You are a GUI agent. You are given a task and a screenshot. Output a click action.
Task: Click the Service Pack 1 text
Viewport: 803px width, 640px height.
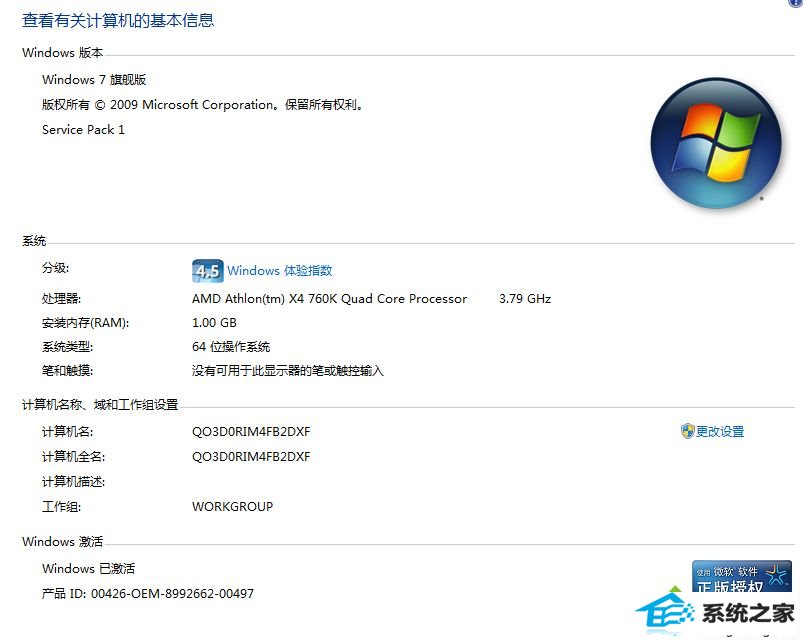[x=83, y=130]
